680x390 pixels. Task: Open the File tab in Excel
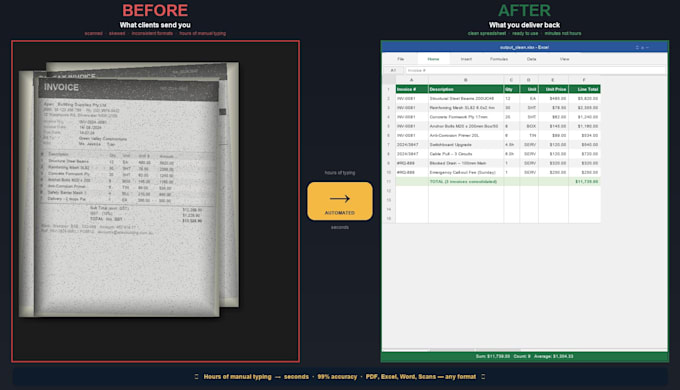coord(400,59)
